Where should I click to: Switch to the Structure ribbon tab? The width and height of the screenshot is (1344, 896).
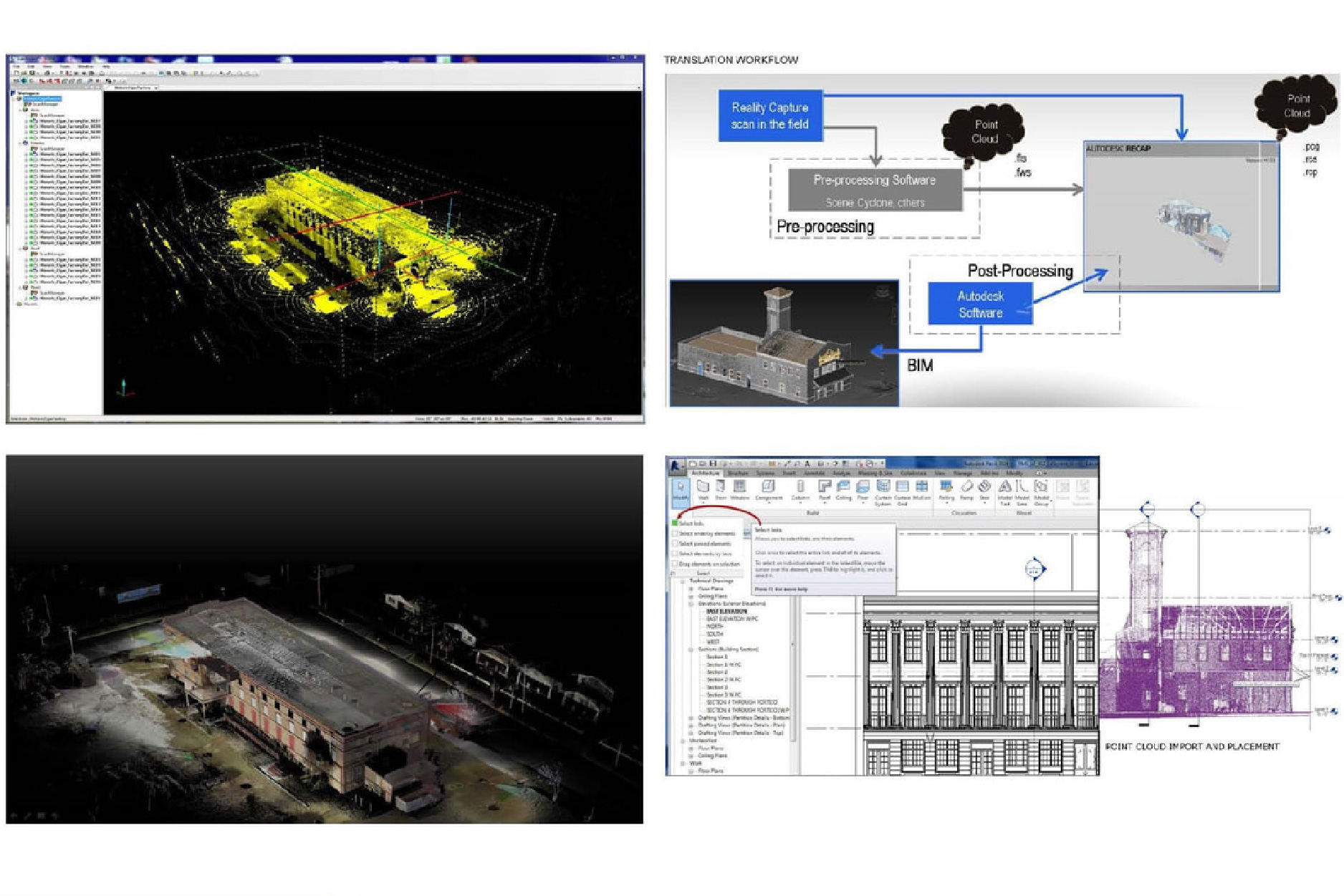click(738, 473)
